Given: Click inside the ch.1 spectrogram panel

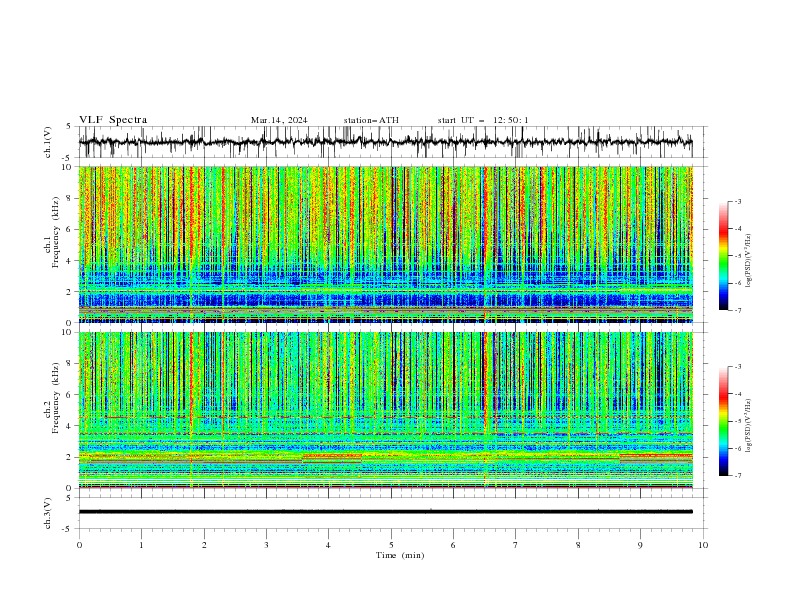Looking at the screenshot, I should pos(385,244).
